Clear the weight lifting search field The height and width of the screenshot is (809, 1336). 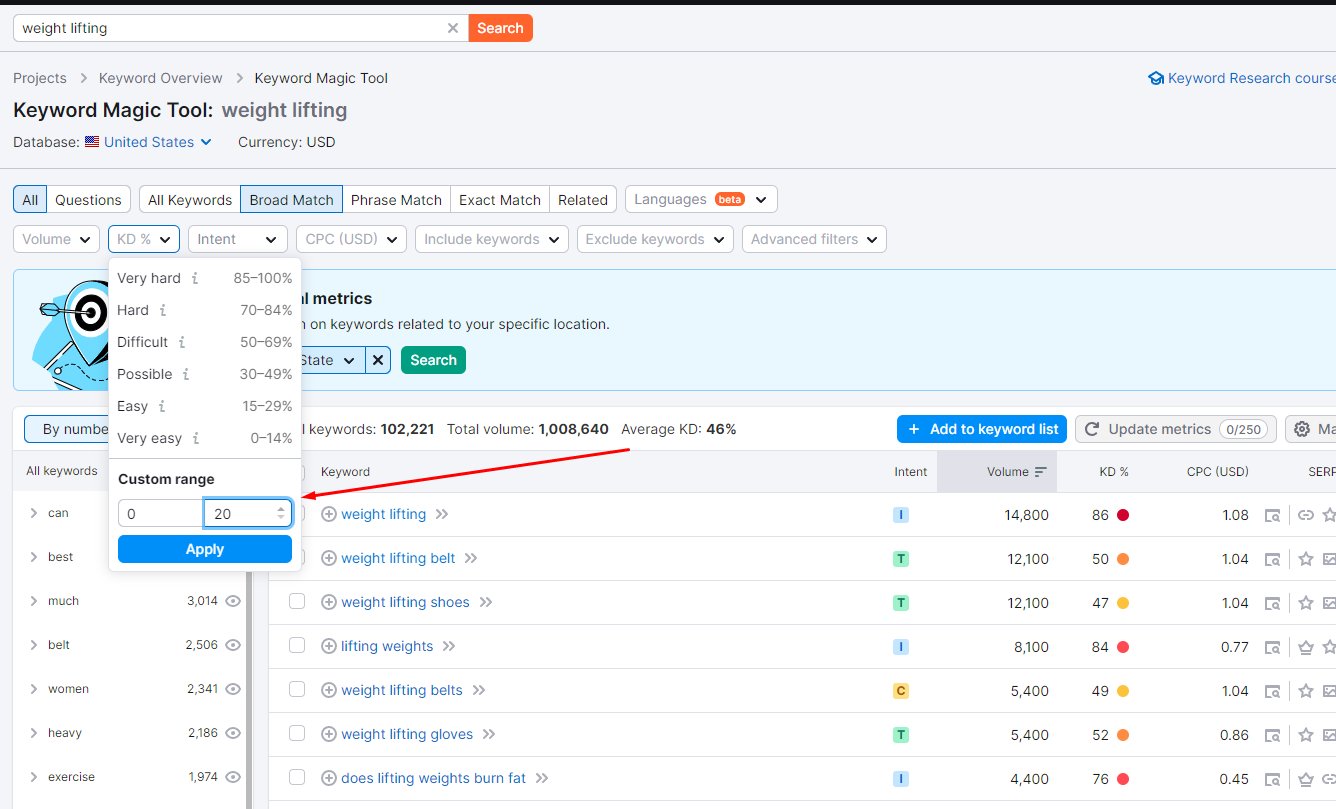pyautogui.click(x=453, y=28)
